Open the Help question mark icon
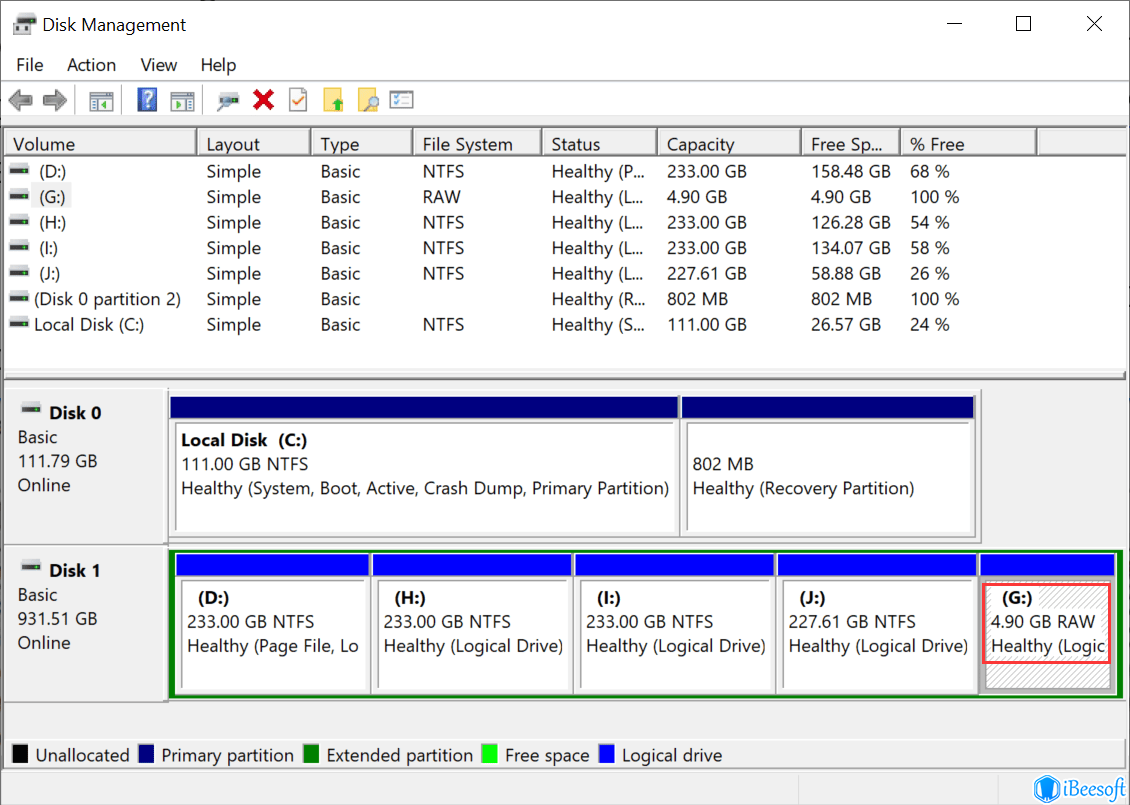The image size is (1130, 805). coord(147,99)
